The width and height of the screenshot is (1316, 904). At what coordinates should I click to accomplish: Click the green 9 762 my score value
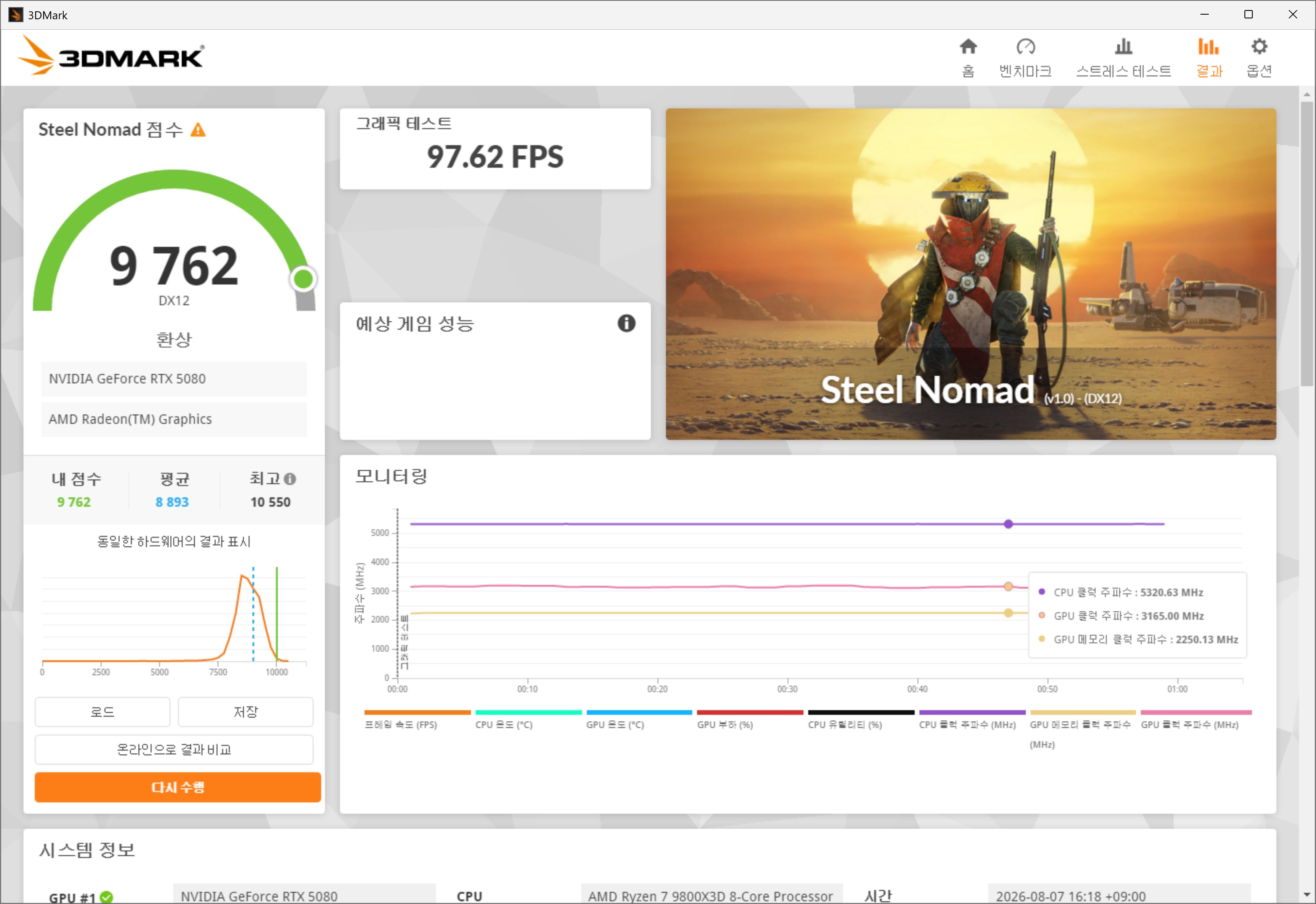click(x=74, y=502)
